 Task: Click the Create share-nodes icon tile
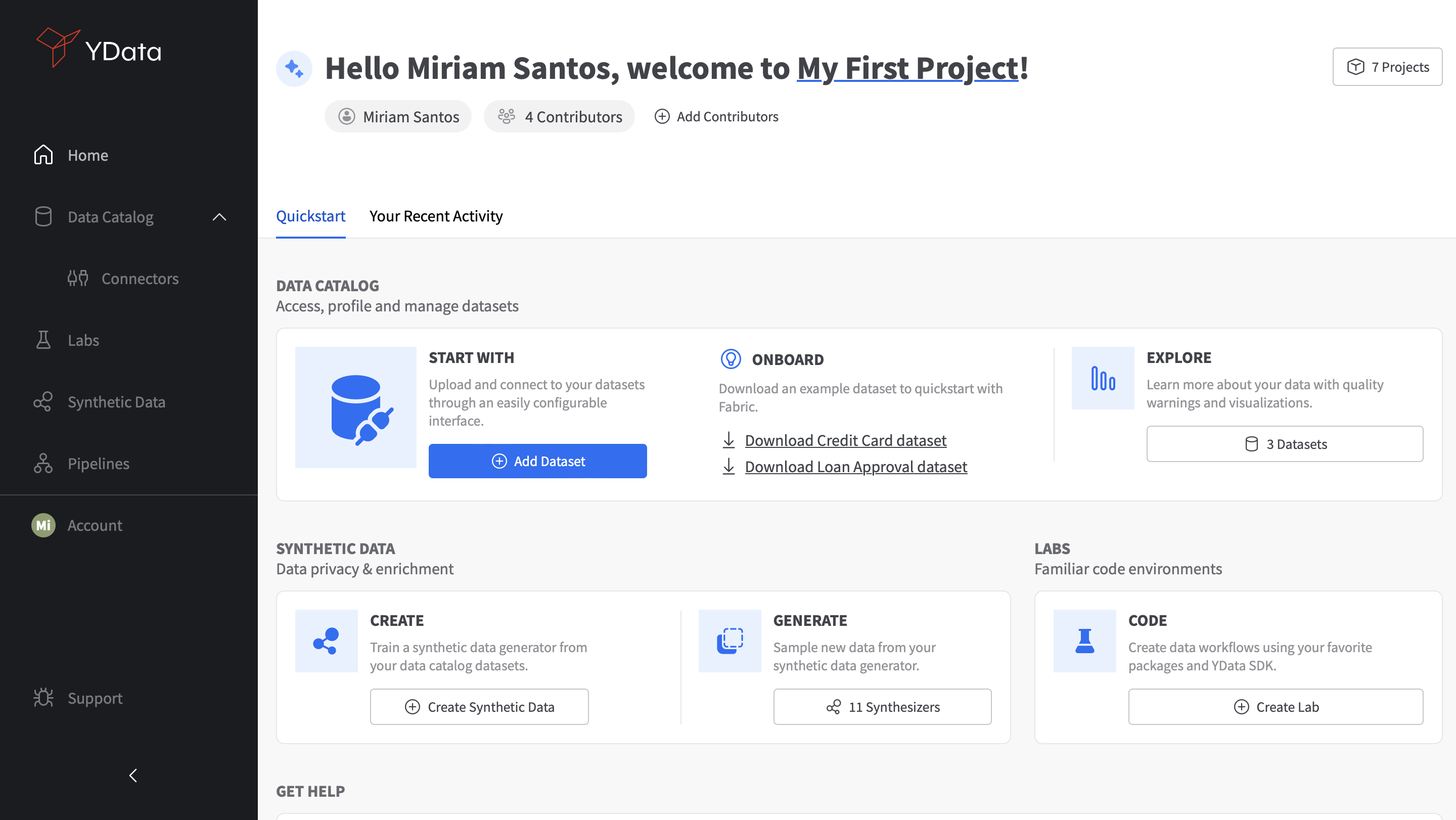[x=326, y=641]
